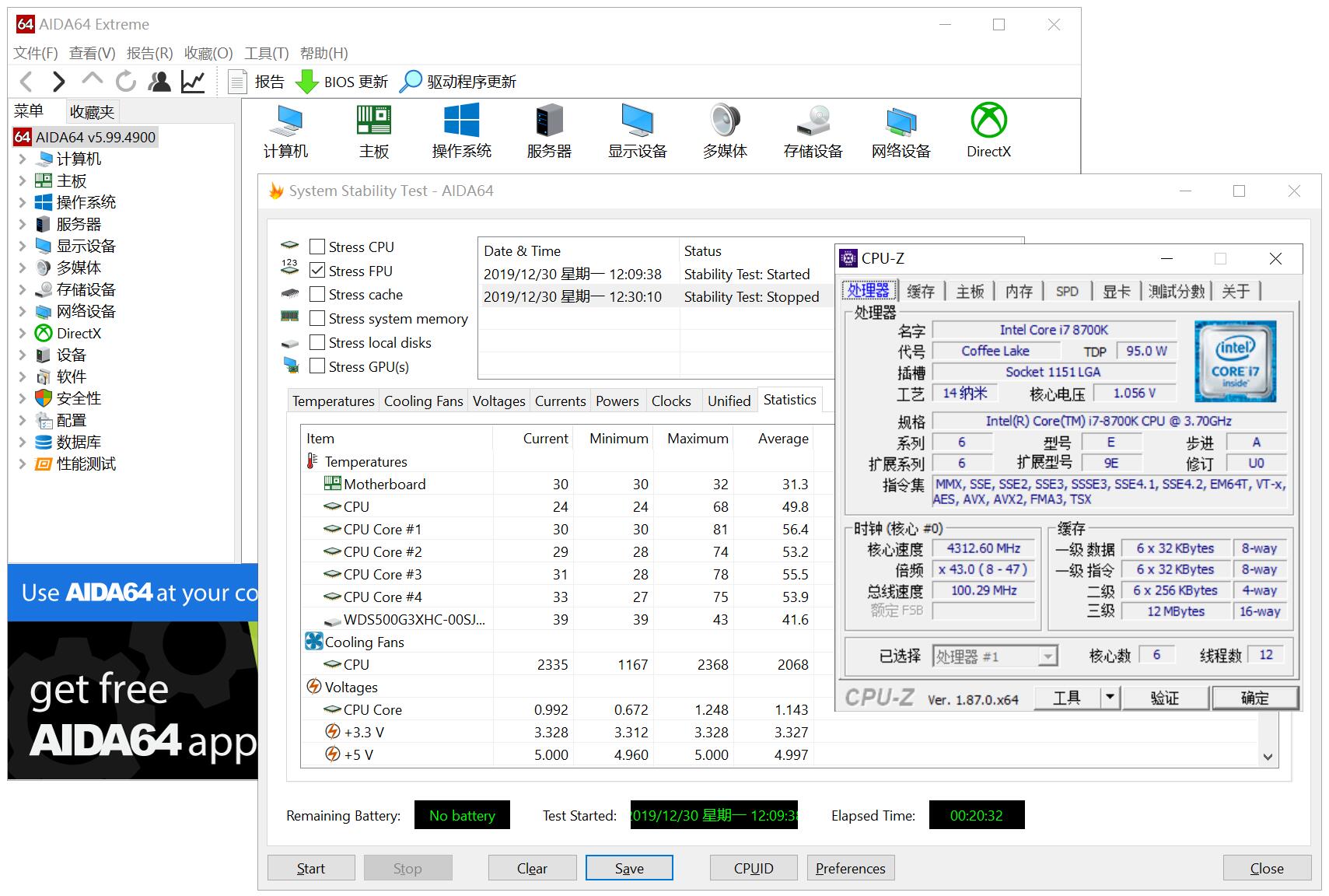Expand the 主板 tree node
Viewport: 1329px width, 896px height.
coord(23,180)
